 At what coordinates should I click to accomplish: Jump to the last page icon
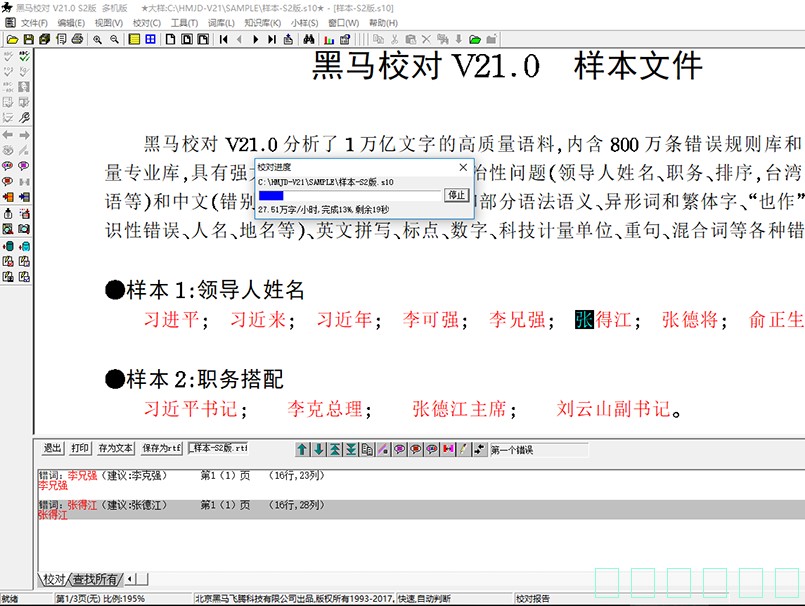(x=272, y=40)
